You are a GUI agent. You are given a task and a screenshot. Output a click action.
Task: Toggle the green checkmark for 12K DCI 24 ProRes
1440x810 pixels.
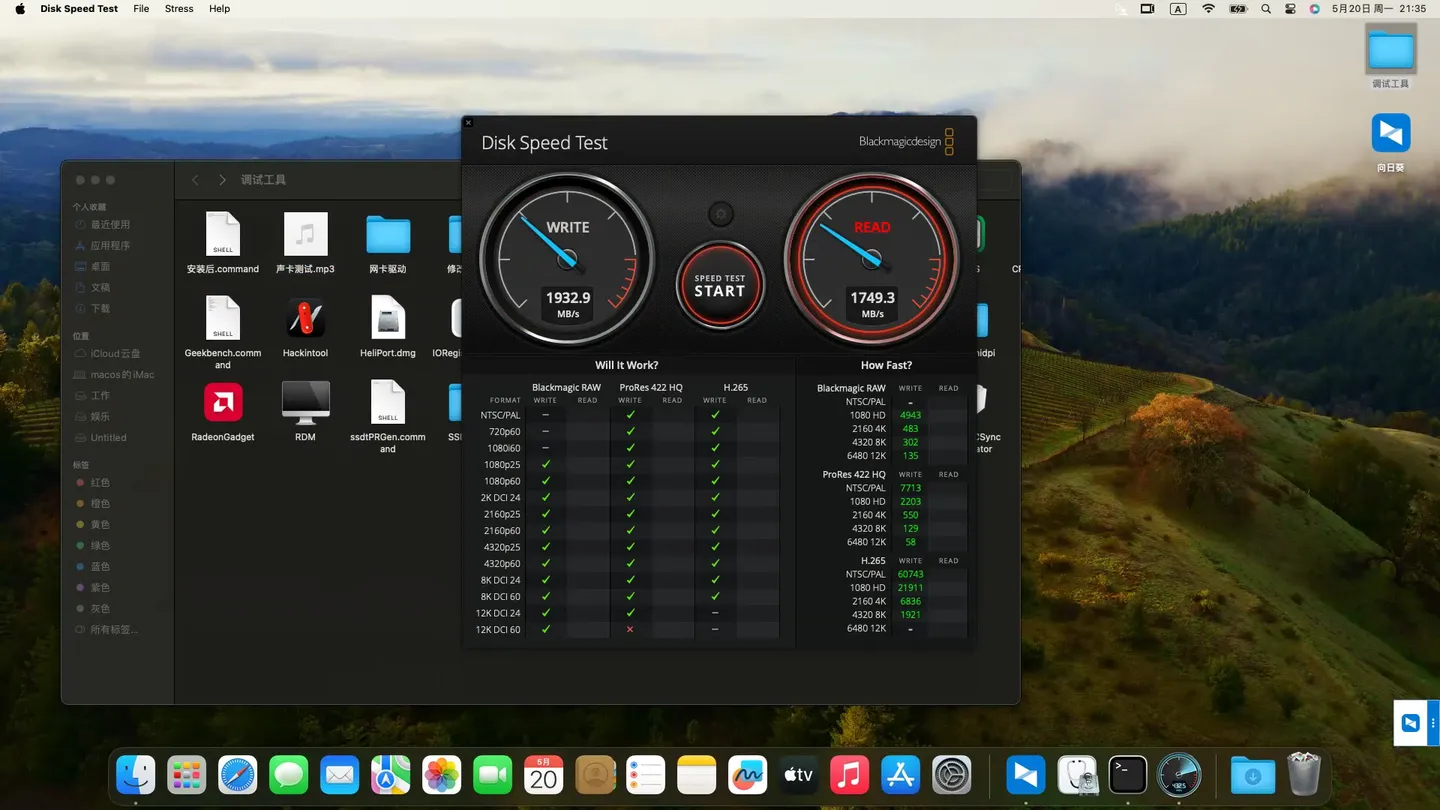click(x=629, y=613)
